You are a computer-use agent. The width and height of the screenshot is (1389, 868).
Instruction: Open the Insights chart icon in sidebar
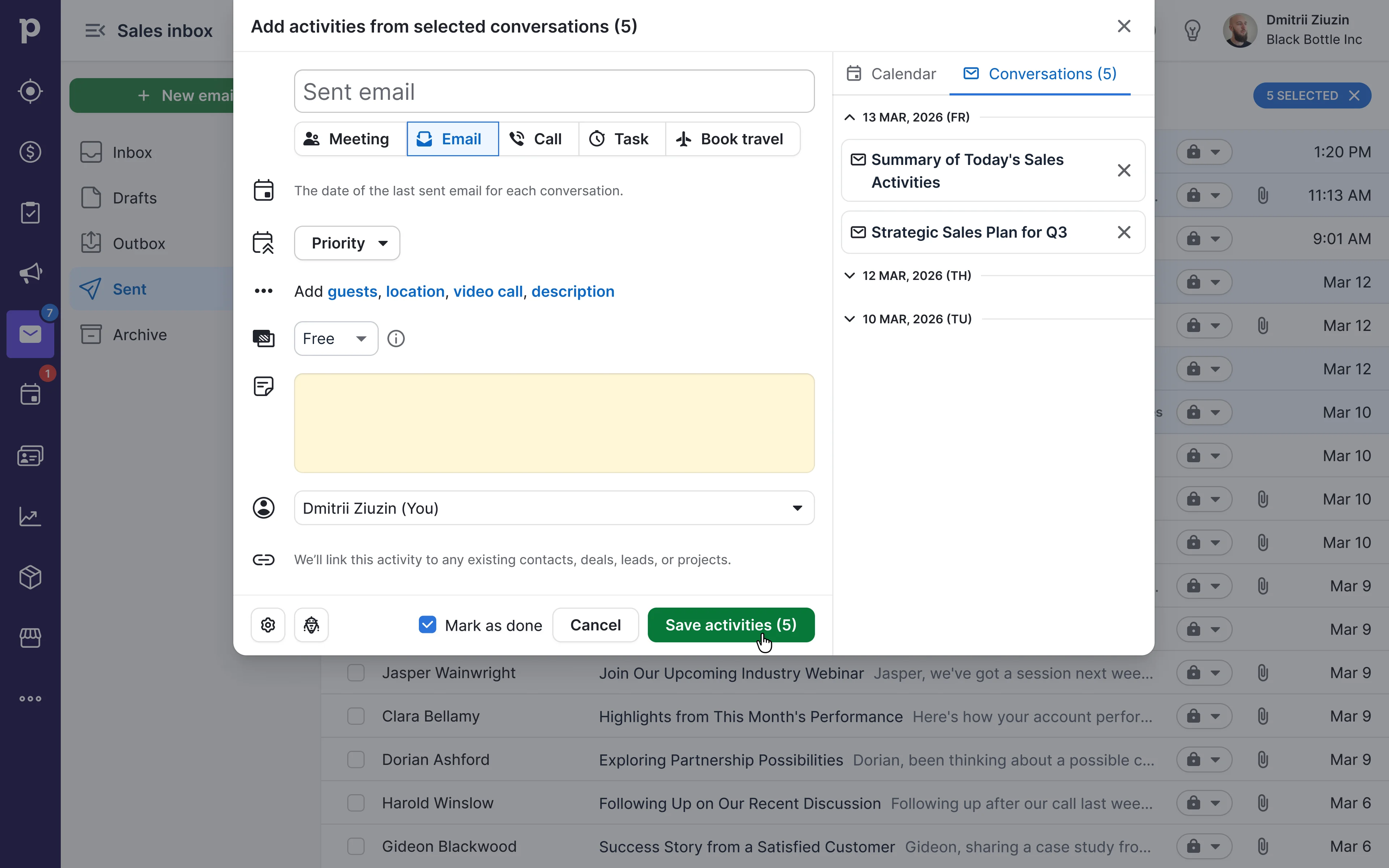click(x=30, y=517)
